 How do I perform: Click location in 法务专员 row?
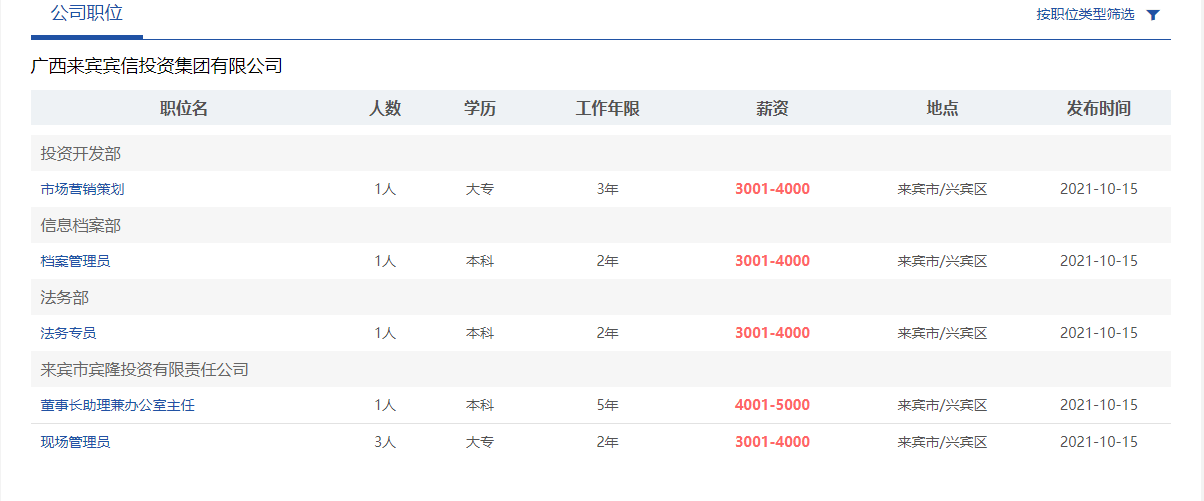point(942,333)
